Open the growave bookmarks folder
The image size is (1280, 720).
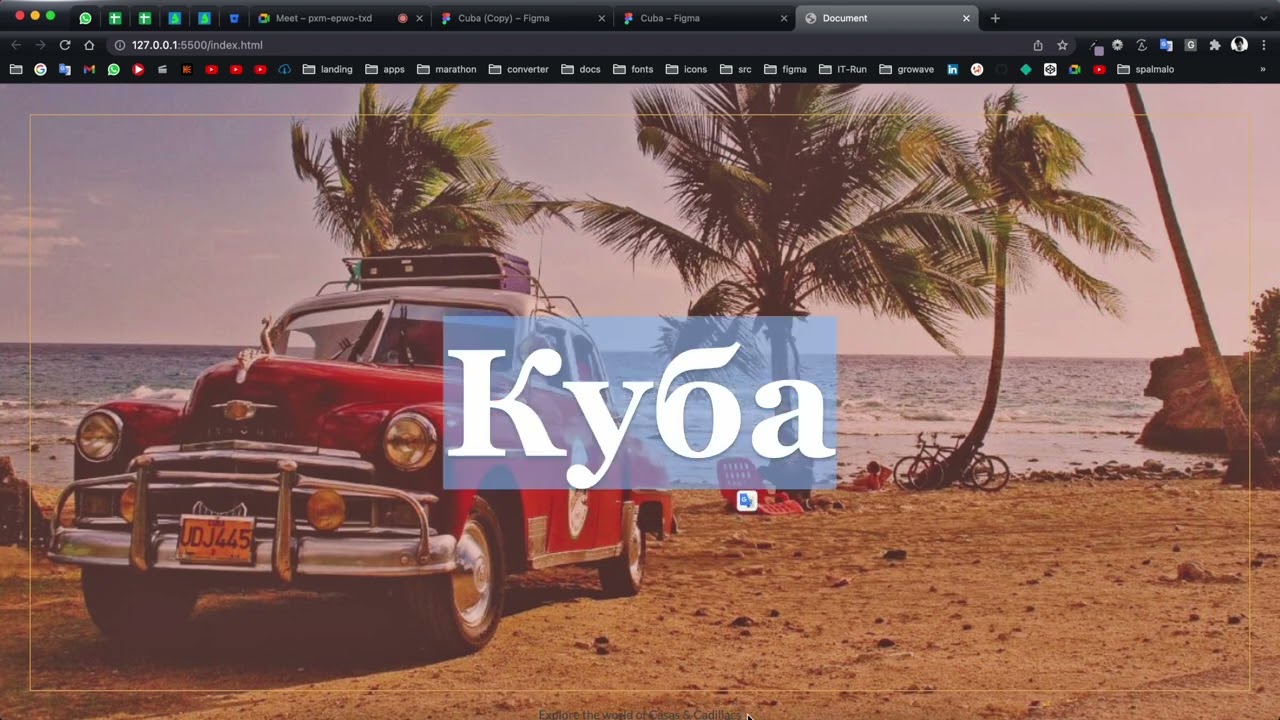905,69
